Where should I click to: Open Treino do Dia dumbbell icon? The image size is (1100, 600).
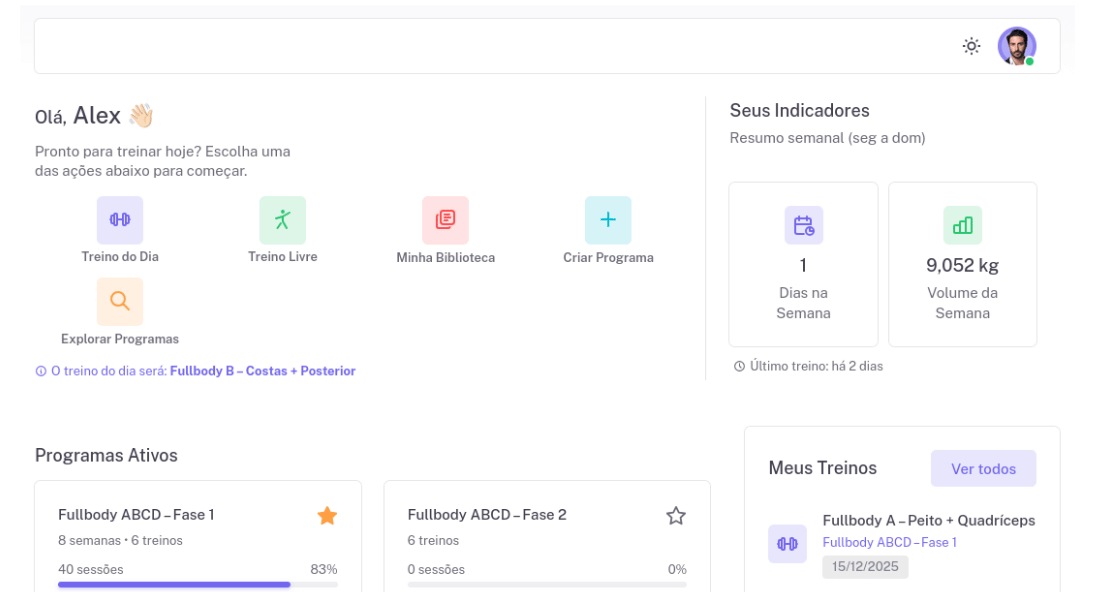point(120,220)
